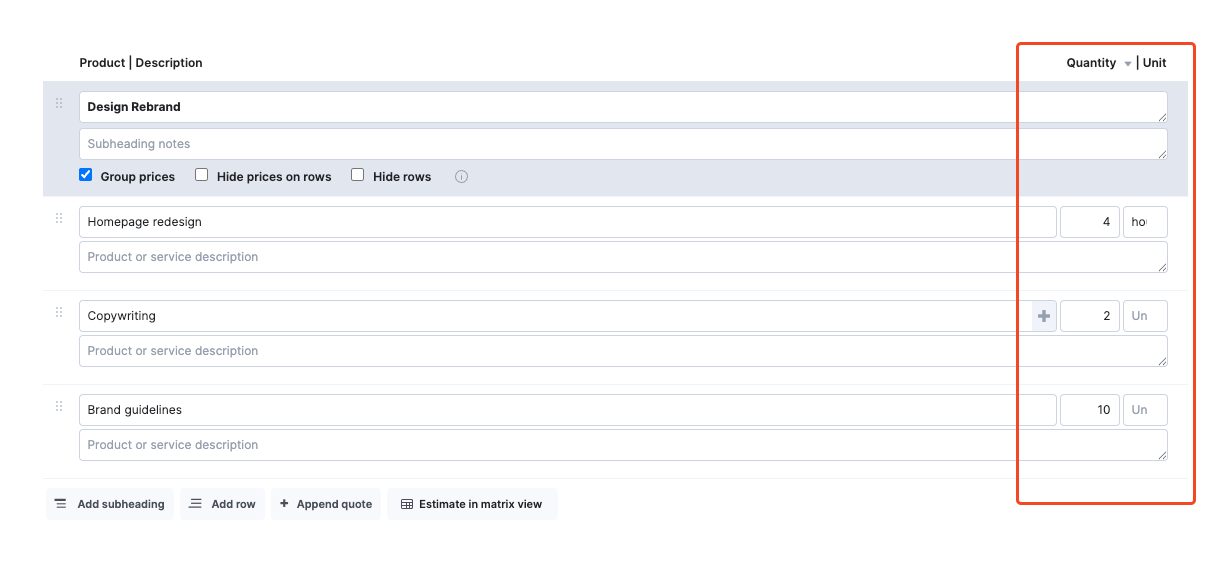Click the unit field for Brand guidelines
The width and height of the screenshot is (1215, 561).
coord(1145,410)
